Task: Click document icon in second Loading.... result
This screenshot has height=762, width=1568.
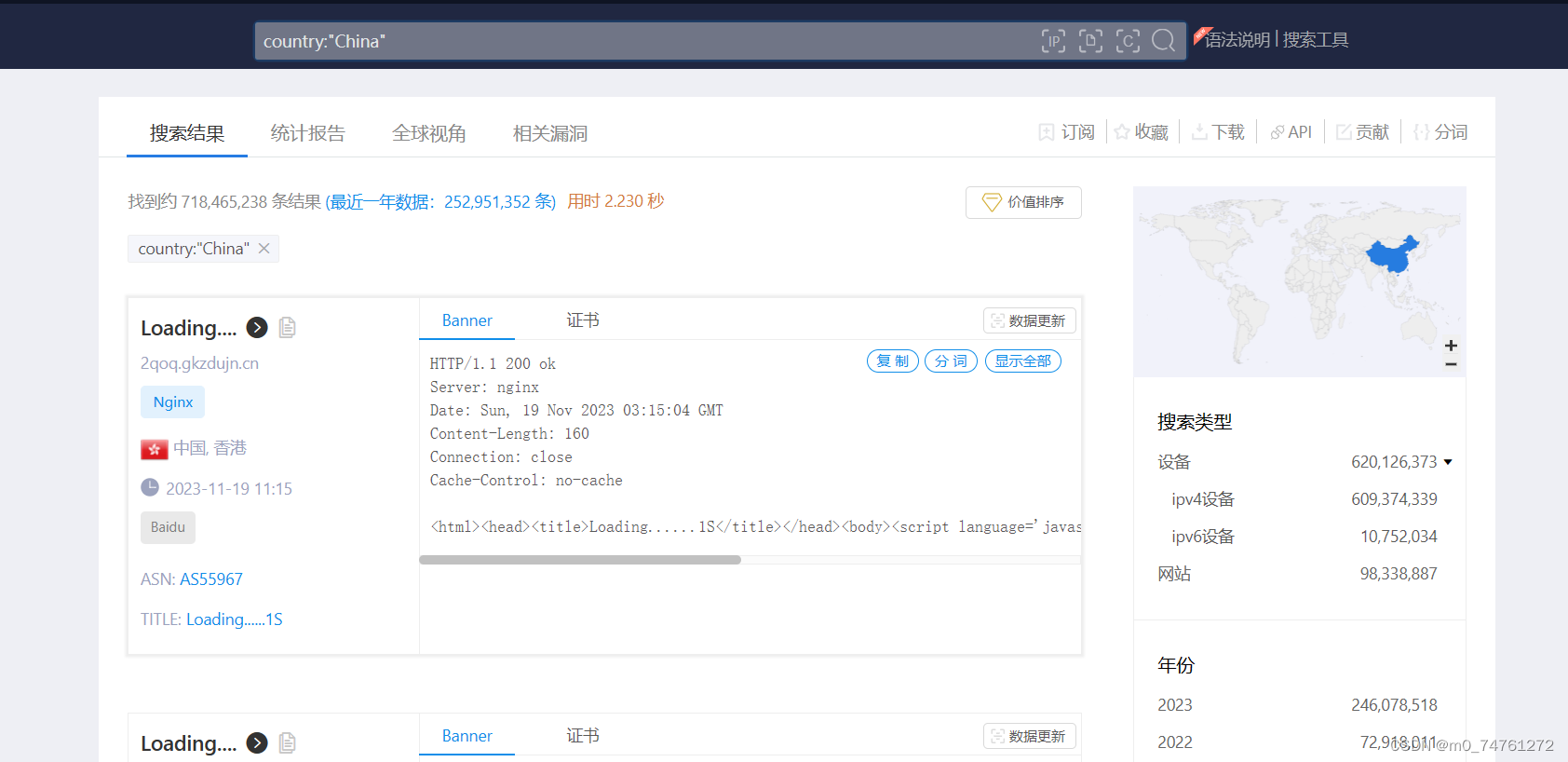Action: pyautogui.click(x=288, y=743)
